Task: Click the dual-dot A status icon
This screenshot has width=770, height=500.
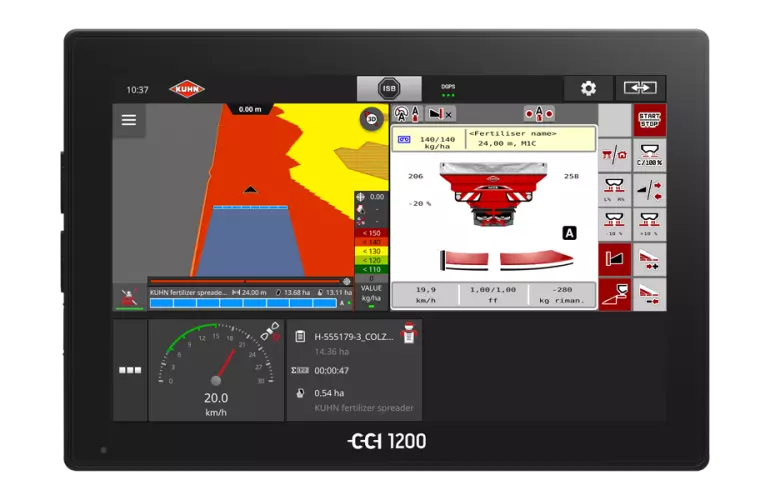Action: [539, 114]
